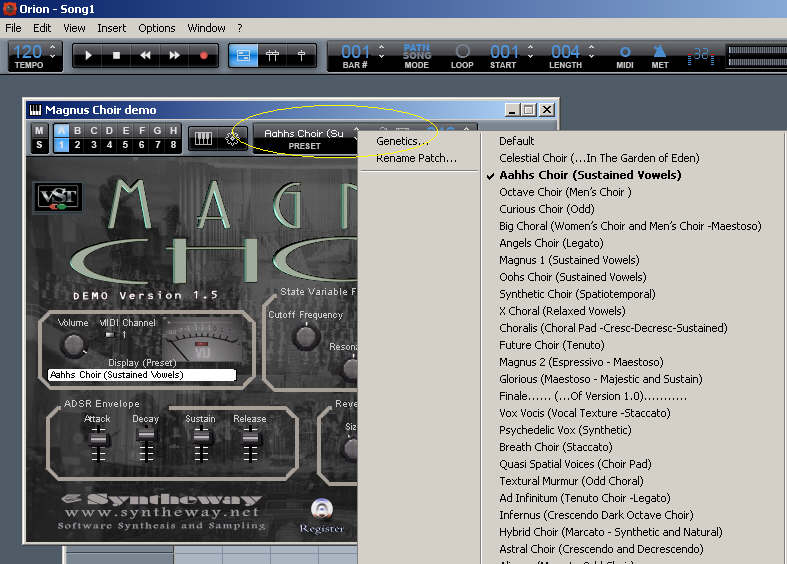This screenshot has height=564, width=787.
Task: Open the Insert menu
Action: click(x=111, y=28)
